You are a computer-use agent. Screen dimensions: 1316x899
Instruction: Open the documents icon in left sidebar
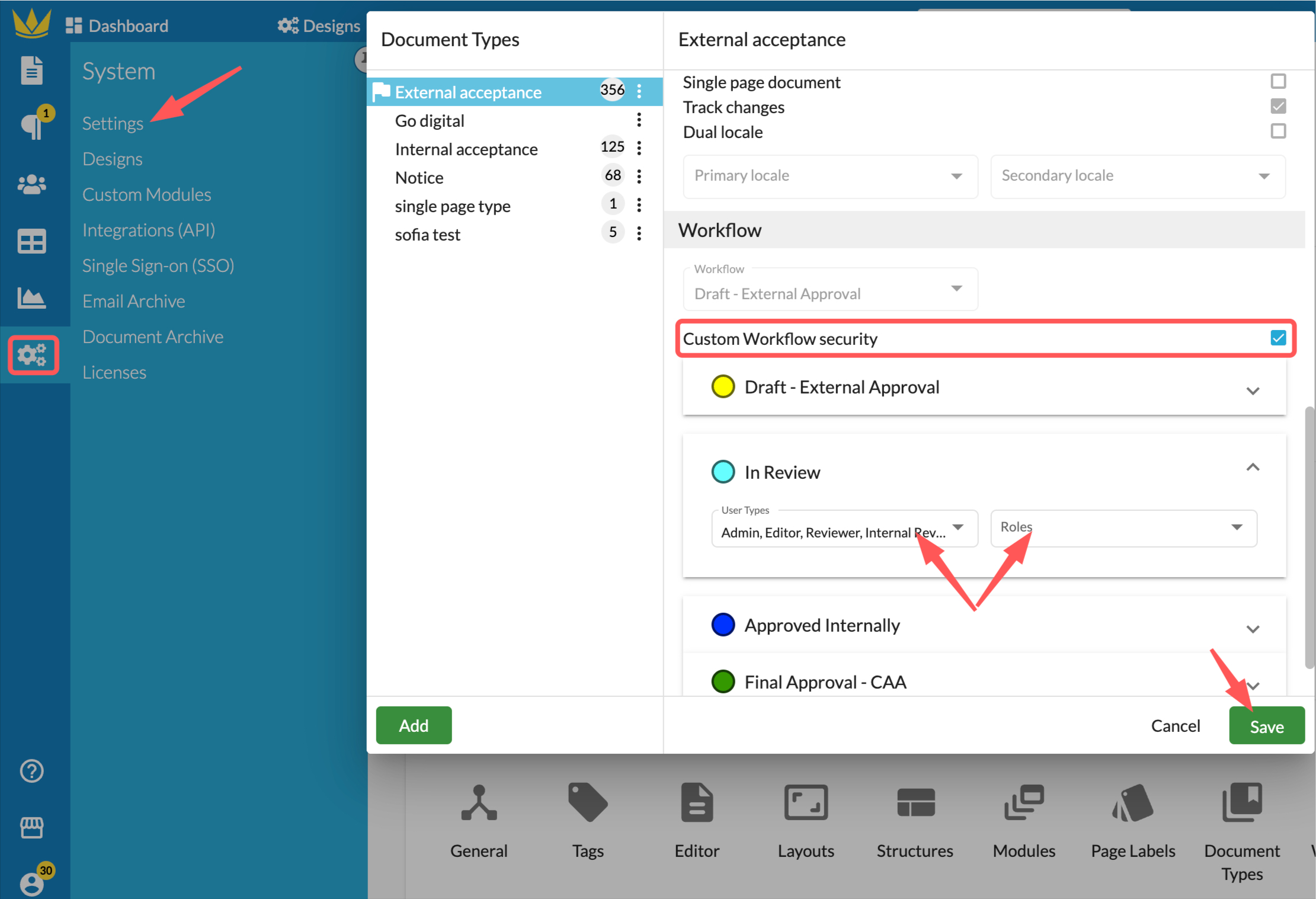coord(31,71)
